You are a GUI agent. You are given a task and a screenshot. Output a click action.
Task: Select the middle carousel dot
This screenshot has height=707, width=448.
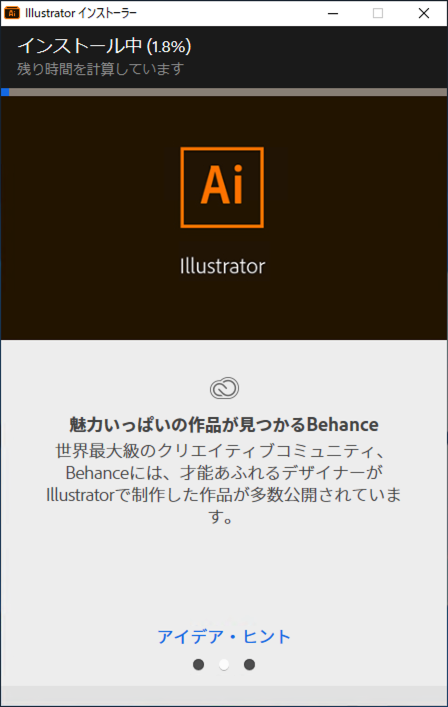[224, 664]
